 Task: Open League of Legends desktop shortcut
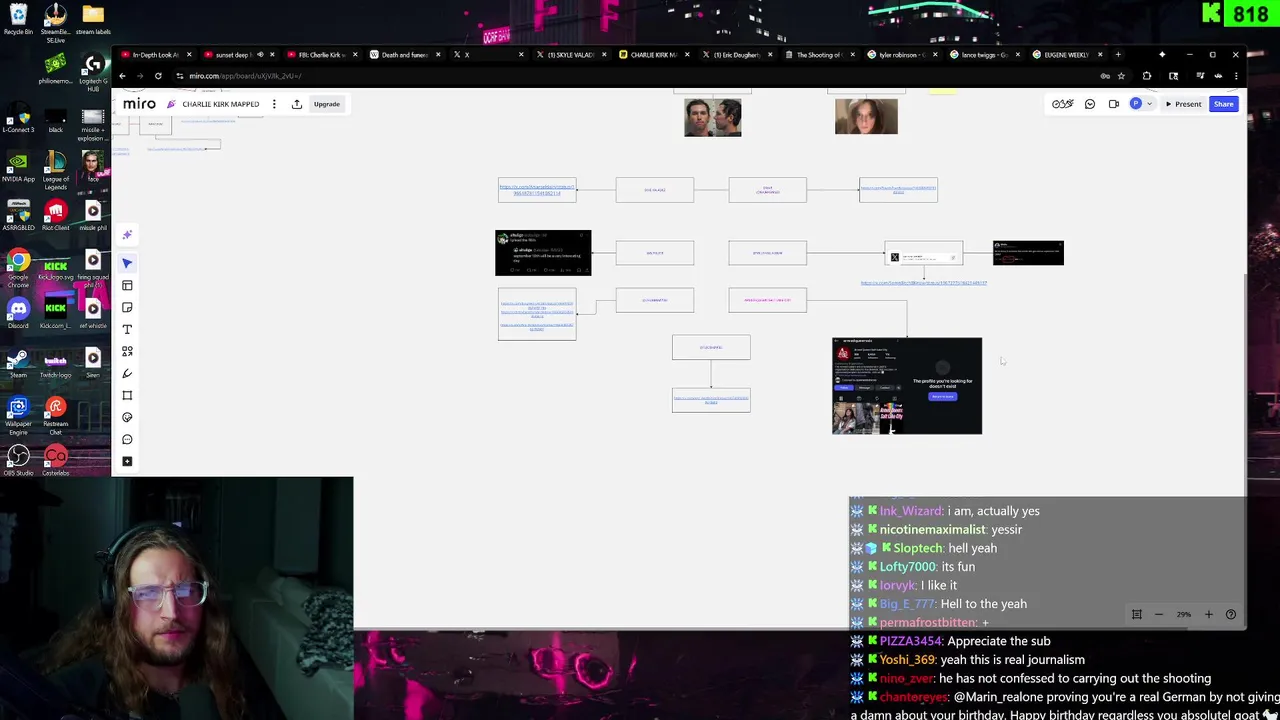[x=55, y=169]
